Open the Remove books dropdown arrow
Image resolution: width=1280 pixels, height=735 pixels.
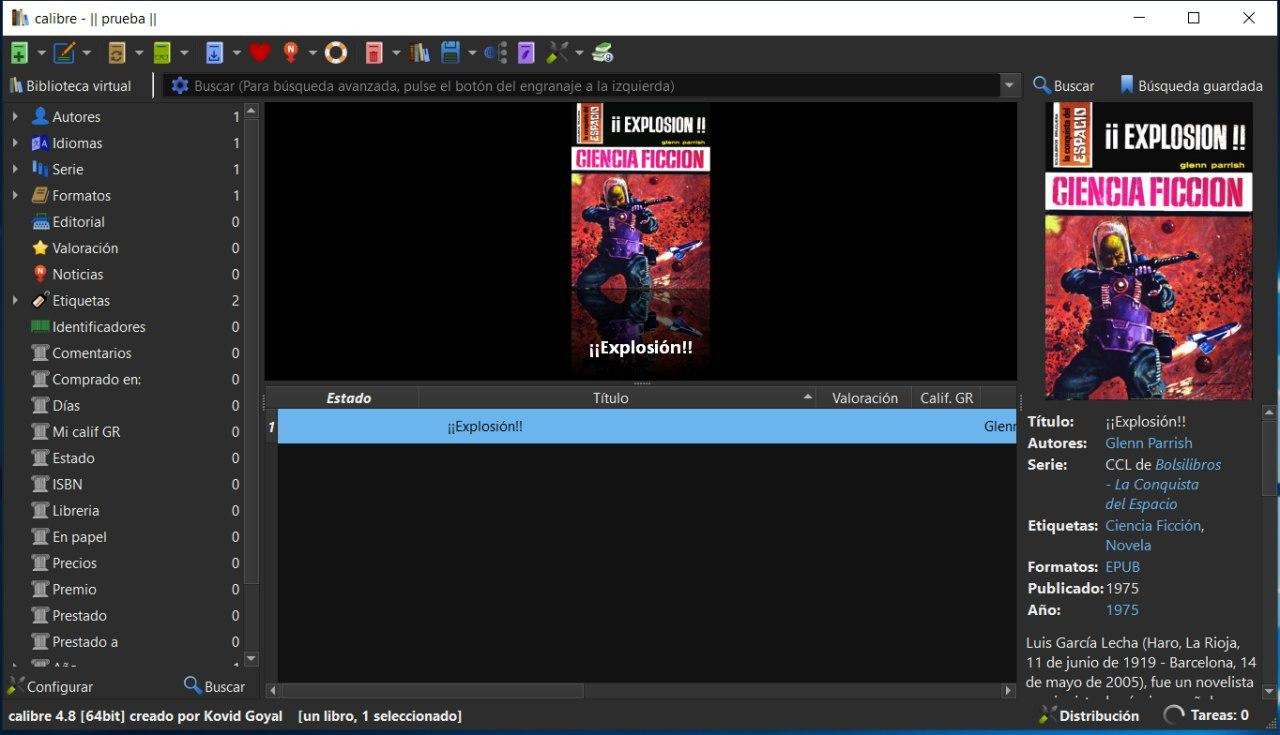coord(396,53)
